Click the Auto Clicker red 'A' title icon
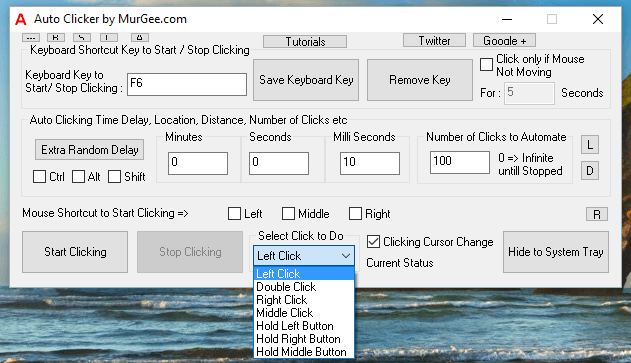This screenshot has width=631, height=363. [x=21, y=19]
